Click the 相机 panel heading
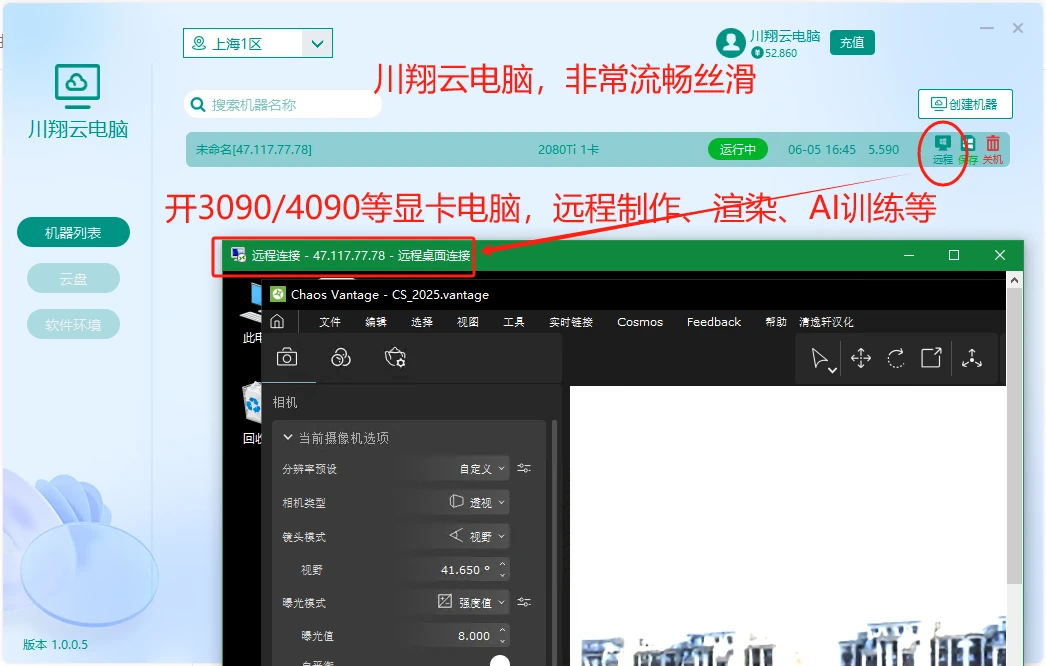This screenshot has width=1046, height=666. 285,402
